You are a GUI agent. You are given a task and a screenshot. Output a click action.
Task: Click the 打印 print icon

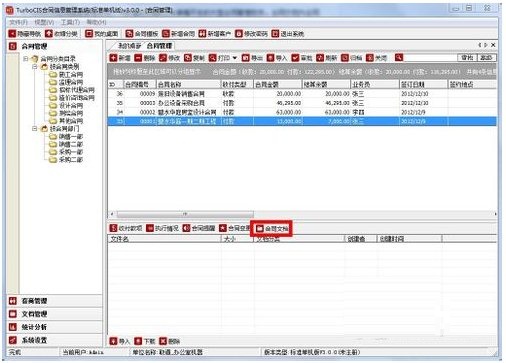[212, 58]
